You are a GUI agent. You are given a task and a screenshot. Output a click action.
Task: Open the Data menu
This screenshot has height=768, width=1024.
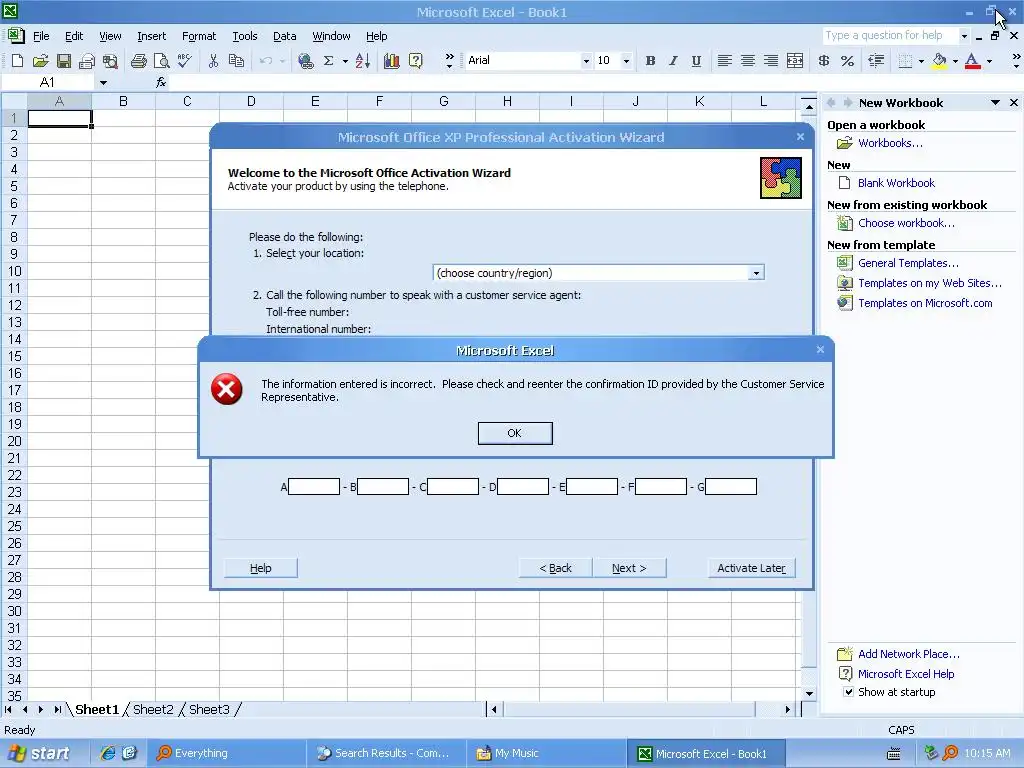click(285, 36)
